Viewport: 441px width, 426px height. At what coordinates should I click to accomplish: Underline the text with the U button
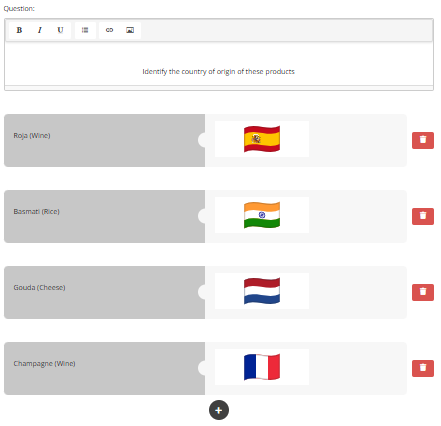(x=60, y=30)
